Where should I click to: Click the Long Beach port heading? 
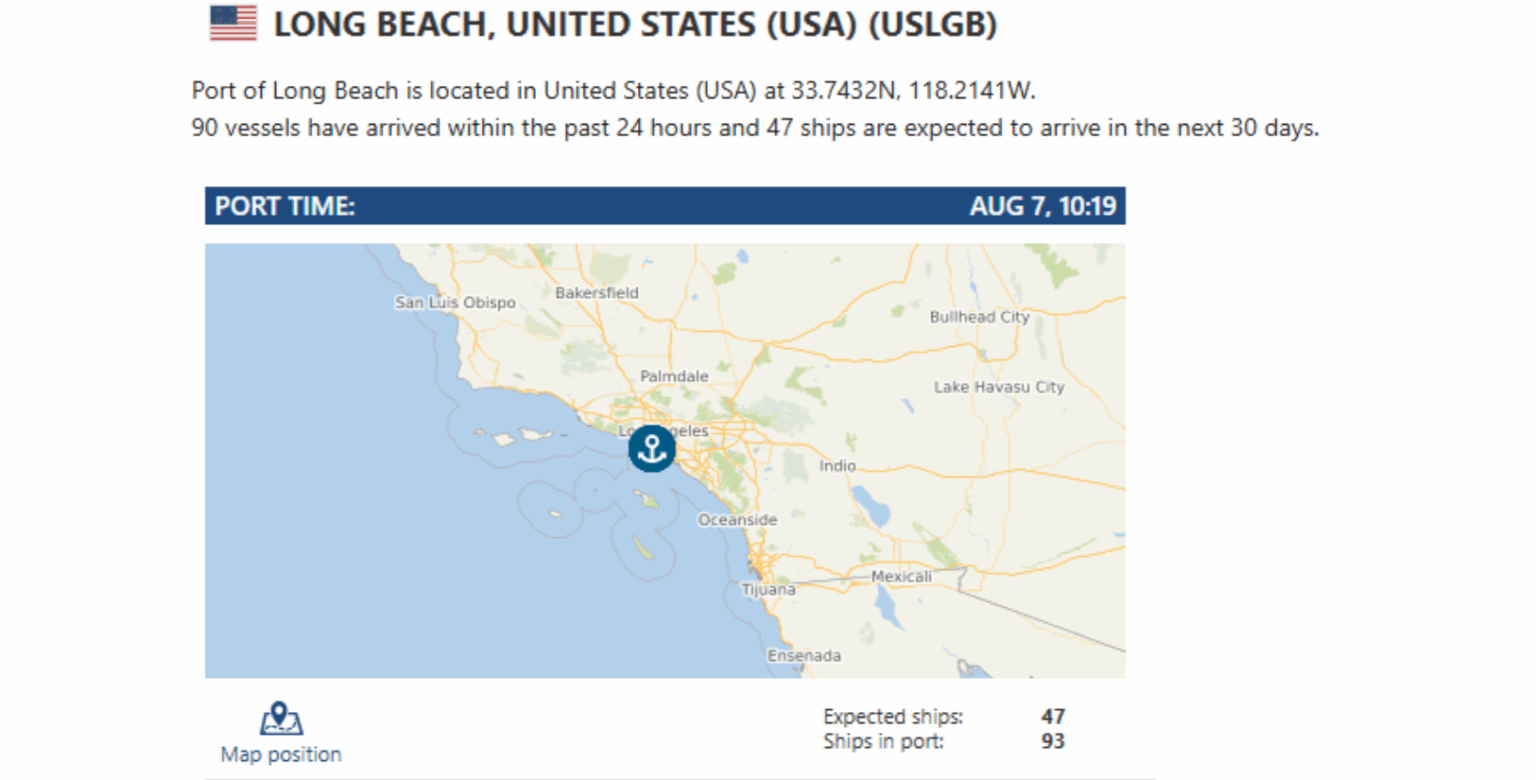pyautogui.click(x=635, y=25)
